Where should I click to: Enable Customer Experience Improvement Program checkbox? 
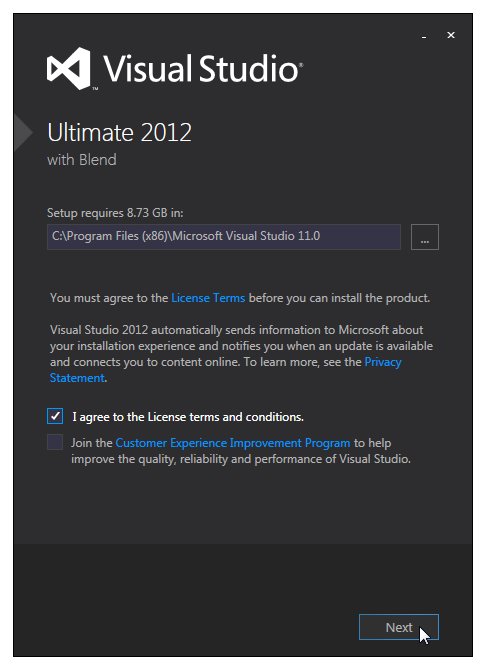tap(55, 442)
